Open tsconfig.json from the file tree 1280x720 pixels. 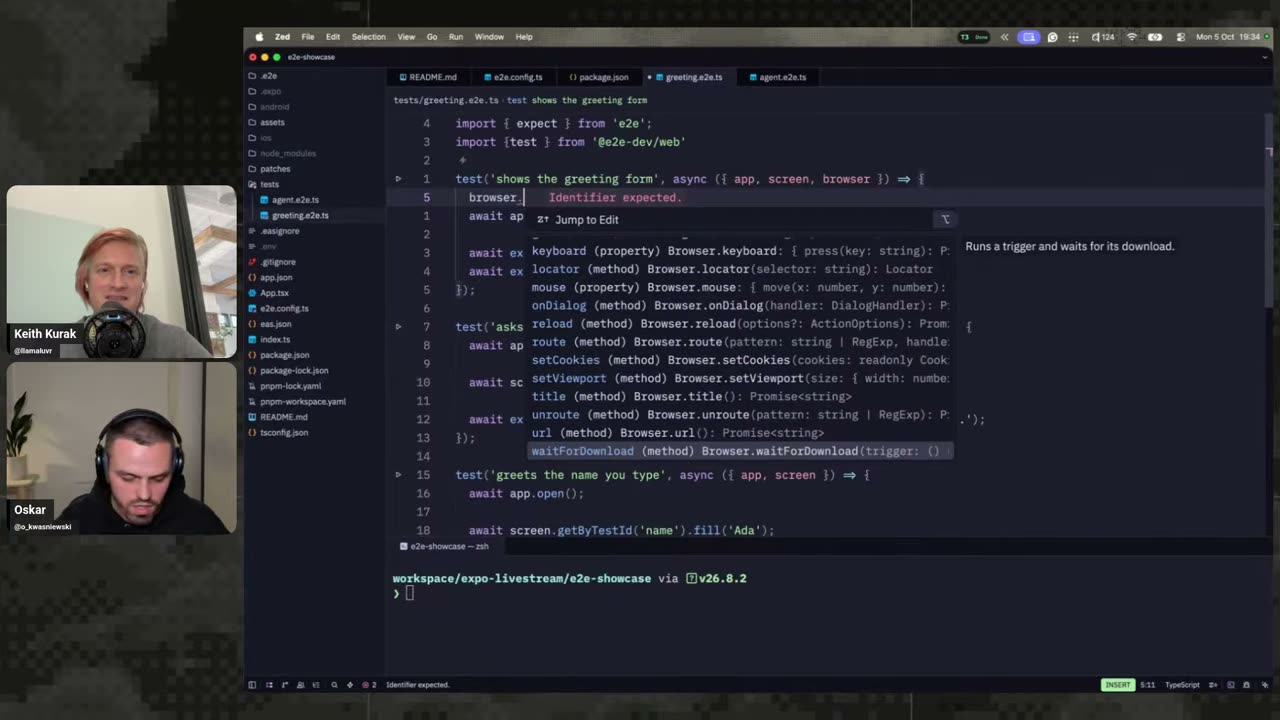(x=284, y=433)
